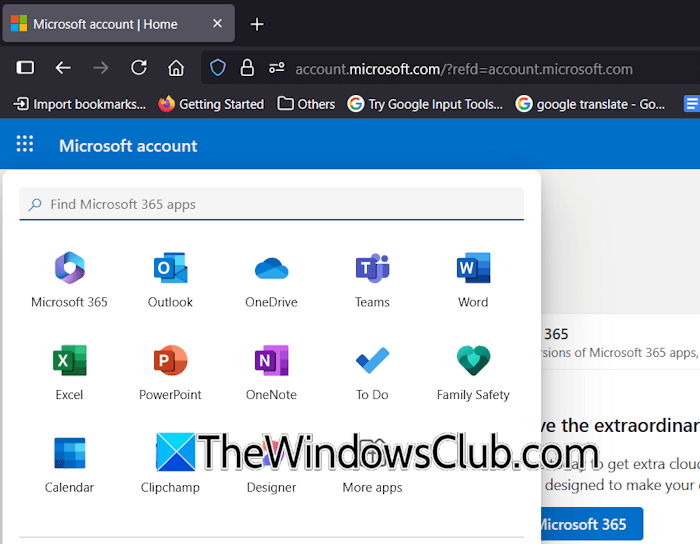Open Clipchamp label in apps grid
700x544 pixels.
tap(170, 487)
